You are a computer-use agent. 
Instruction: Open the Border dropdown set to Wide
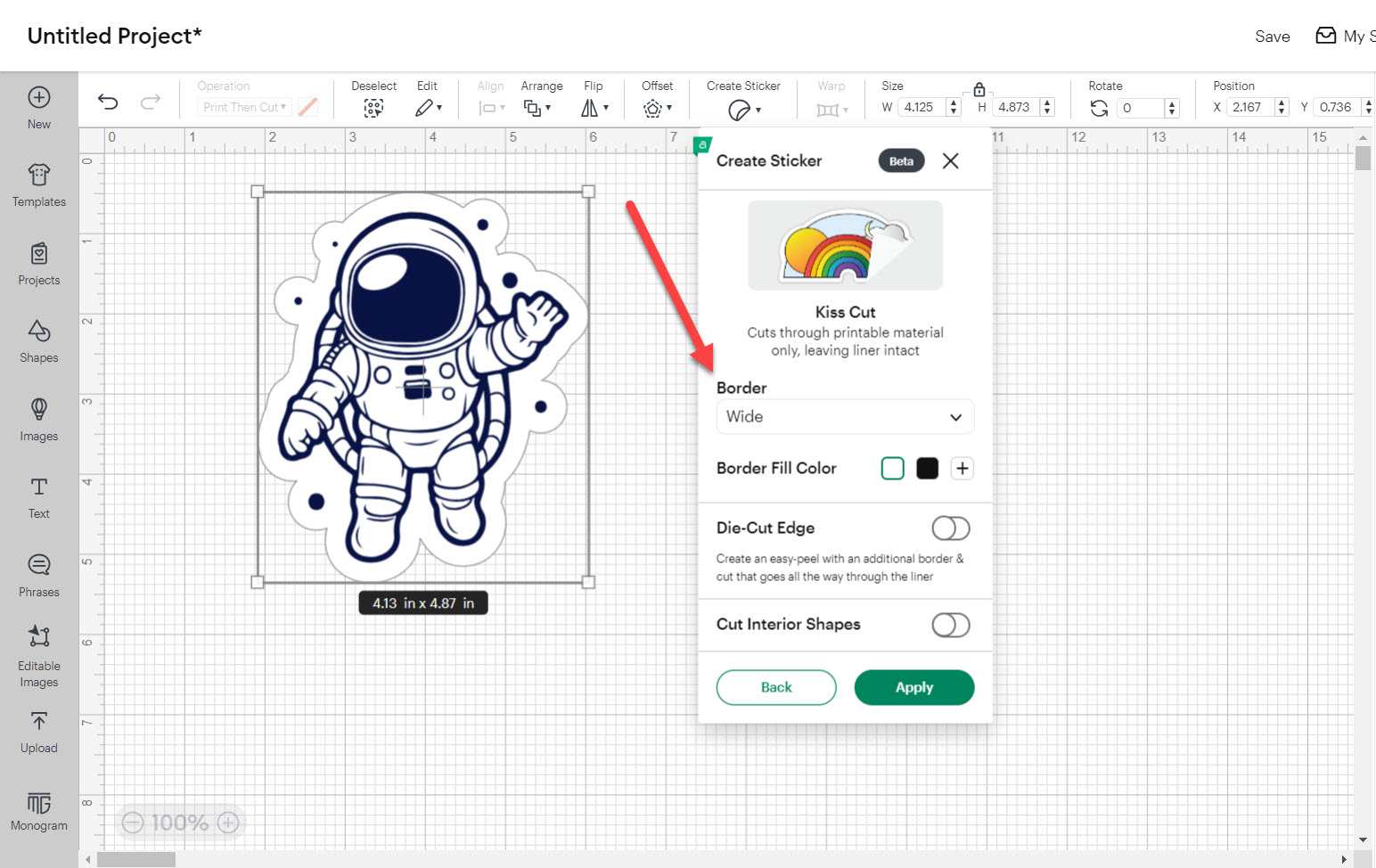844,416
